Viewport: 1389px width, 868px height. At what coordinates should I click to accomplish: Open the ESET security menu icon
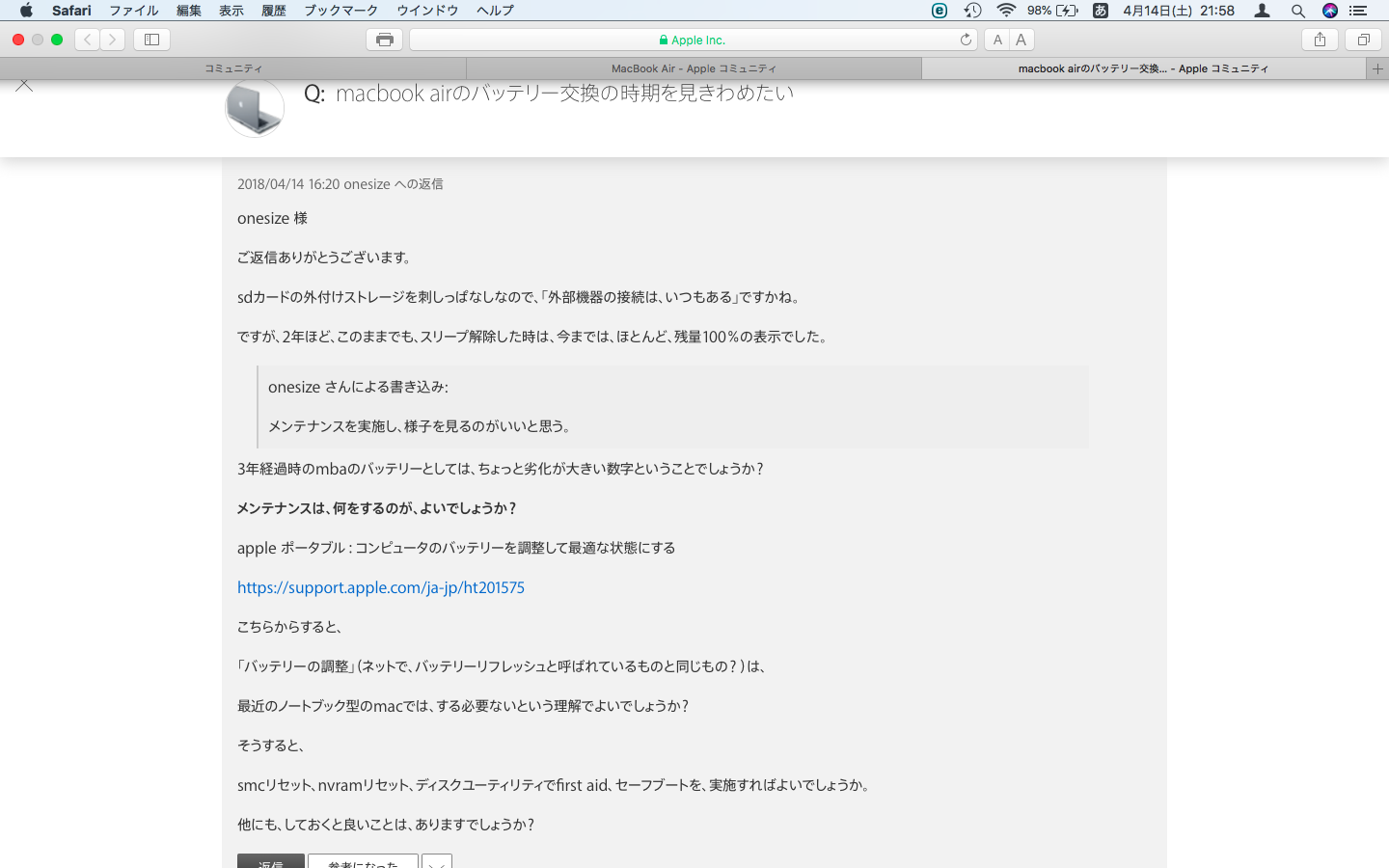point(940,11)
